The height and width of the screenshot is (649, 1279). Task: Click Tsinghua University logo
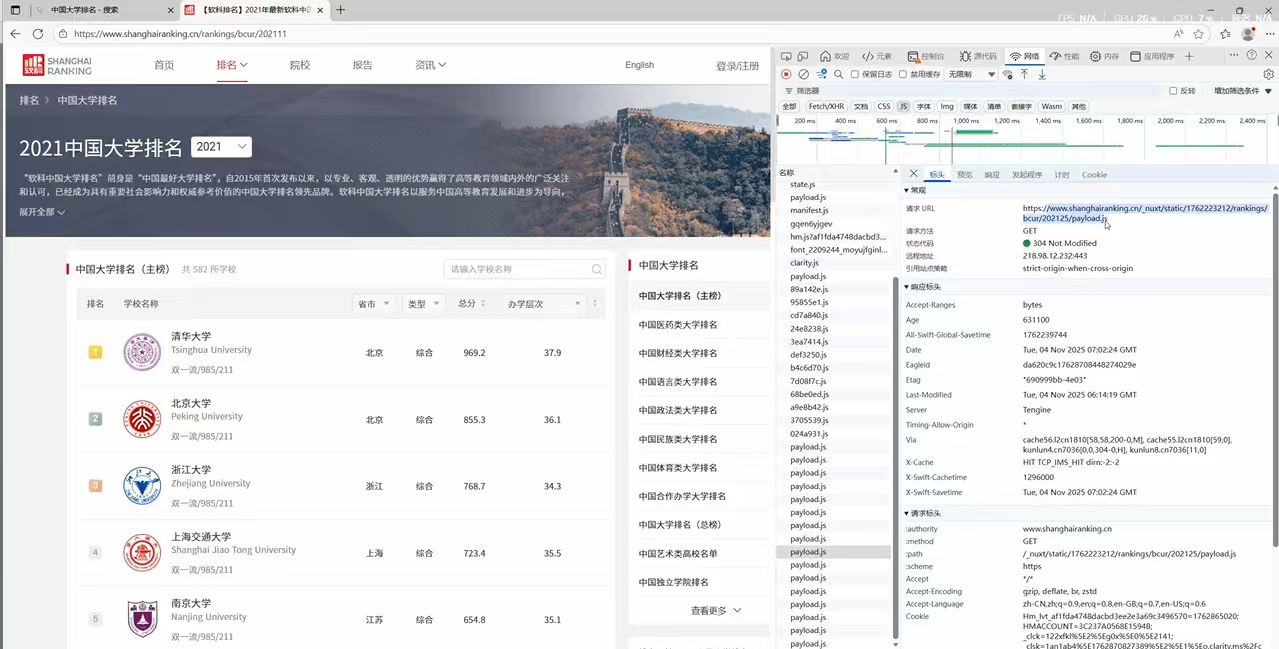point(141,352)
